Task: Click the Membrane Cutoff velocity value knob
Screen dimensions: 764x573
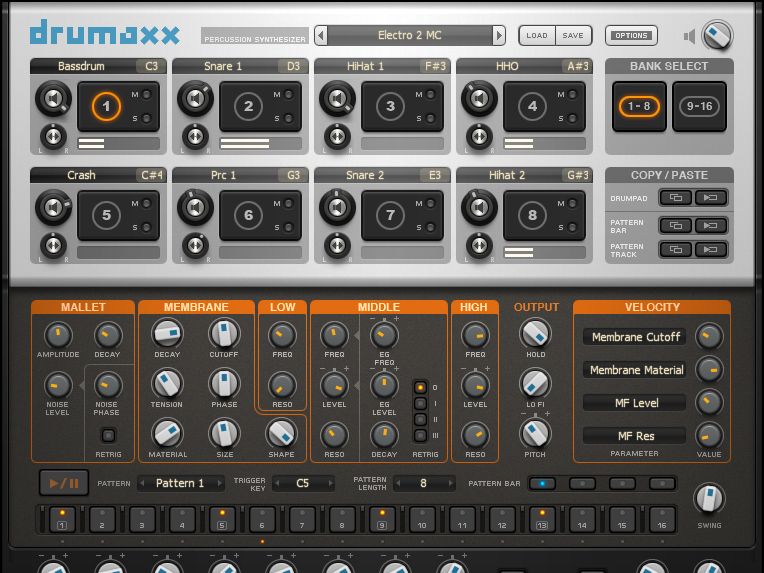Action: (709, 336)
